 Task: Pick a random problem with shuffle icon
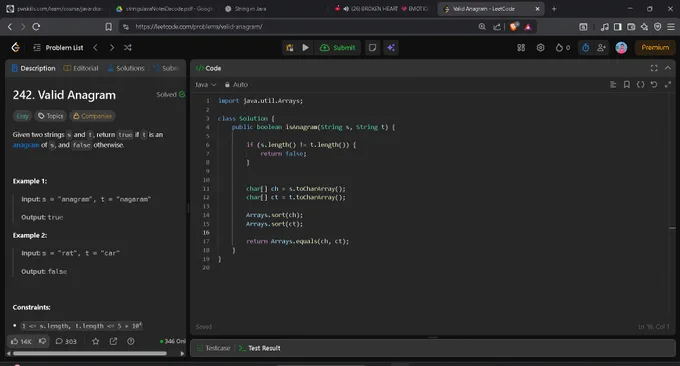[128, 48]
